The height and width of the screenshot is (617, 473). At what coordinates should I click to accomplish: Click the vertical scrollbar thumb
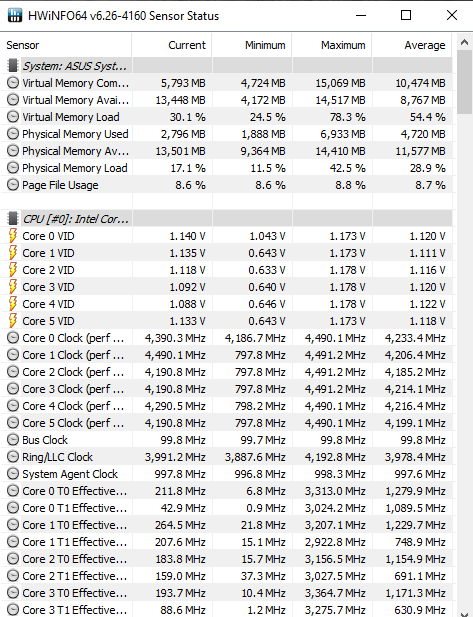(464, 82)
